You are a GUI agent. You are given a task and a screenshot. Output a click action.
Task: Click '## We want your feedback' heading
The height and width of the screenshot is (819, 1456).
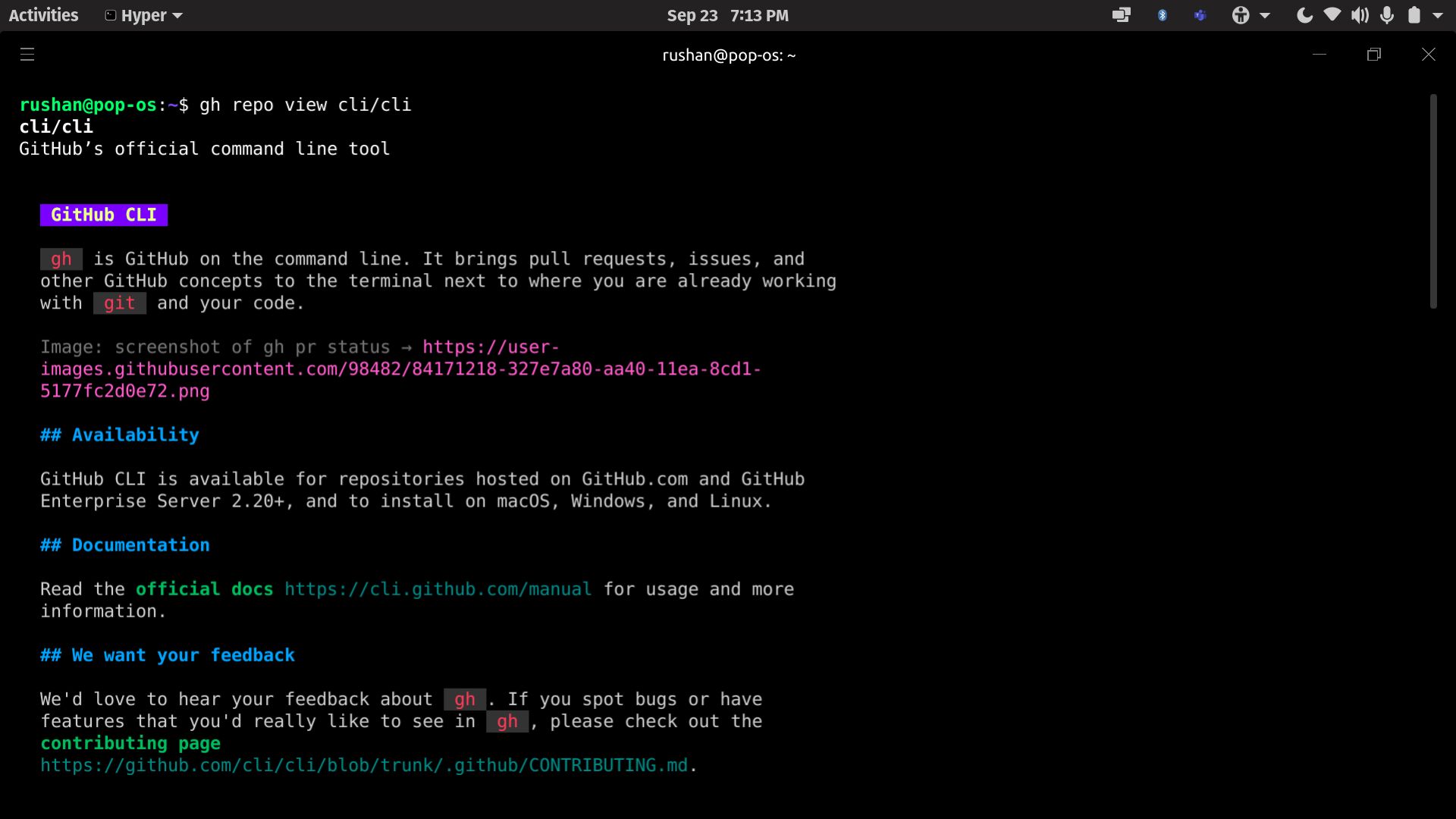click(168, 655)
